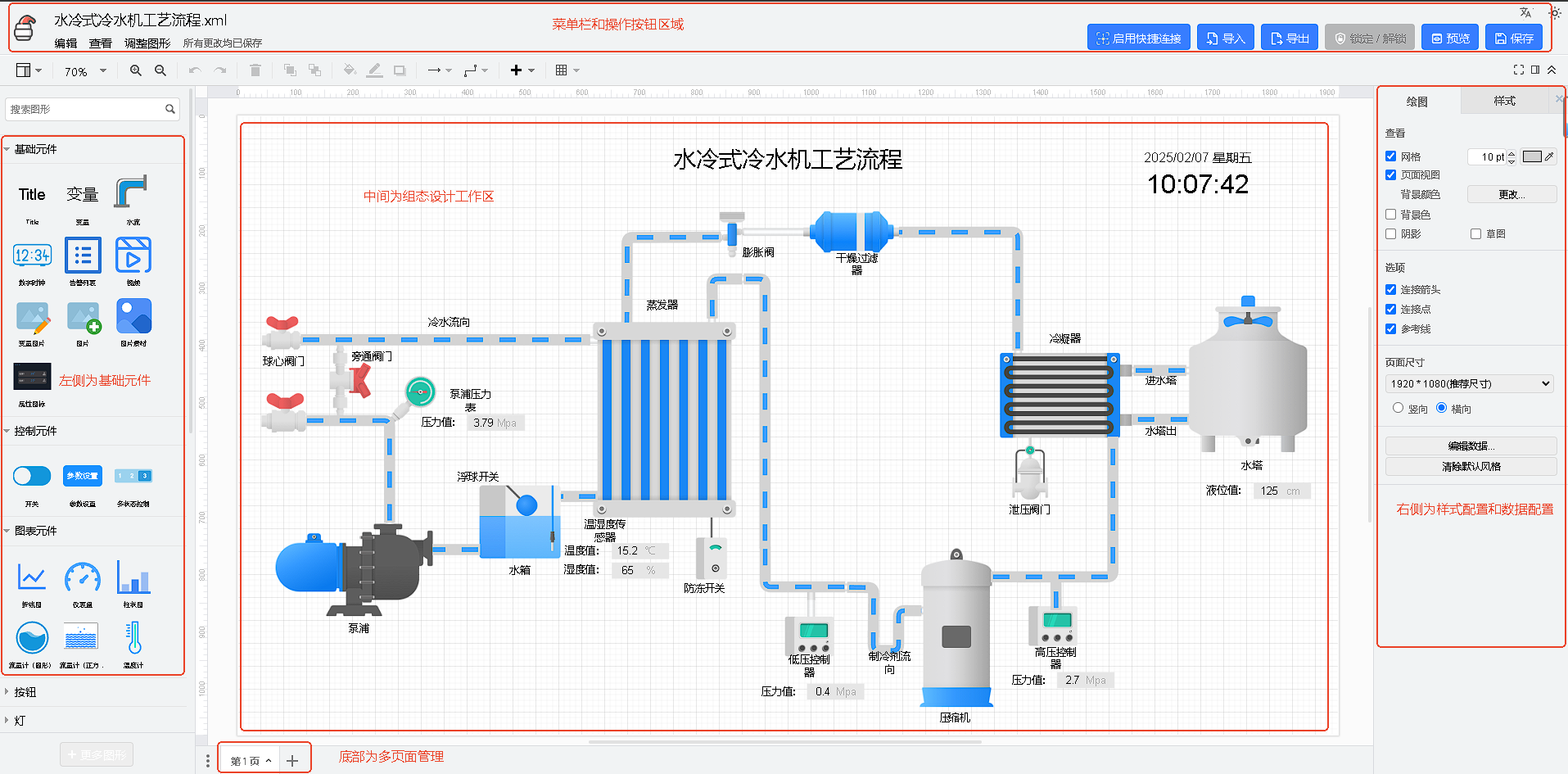Click the zoom in magnifier icon
1568x774 pixels.
[136, 70]
